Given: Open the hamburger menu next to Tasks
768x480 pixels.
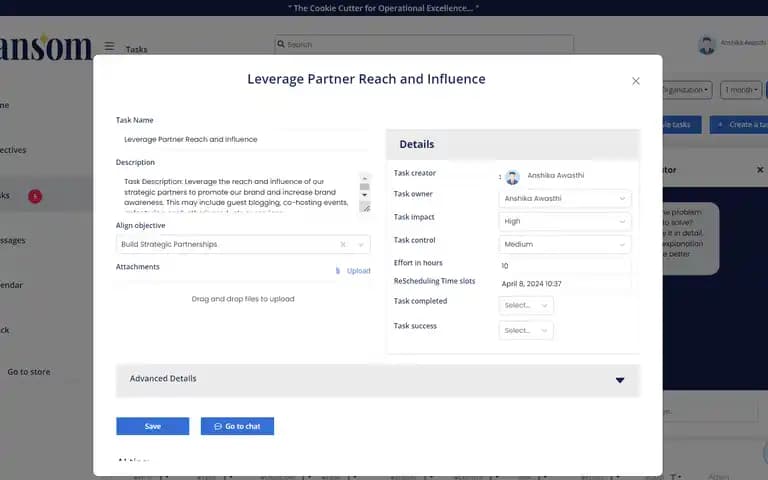Looking at the screenshot, I should tap(109, 47).
